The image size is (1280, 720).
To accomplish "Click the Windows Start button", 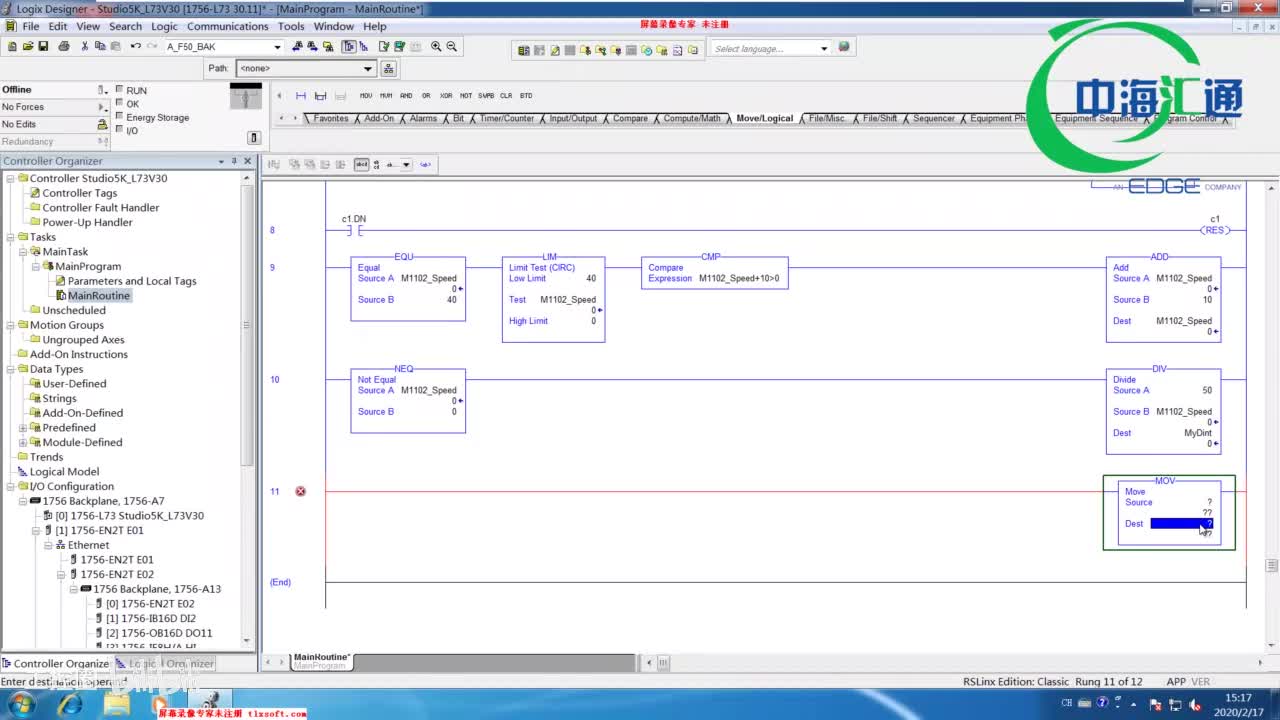I will point(20,704).
